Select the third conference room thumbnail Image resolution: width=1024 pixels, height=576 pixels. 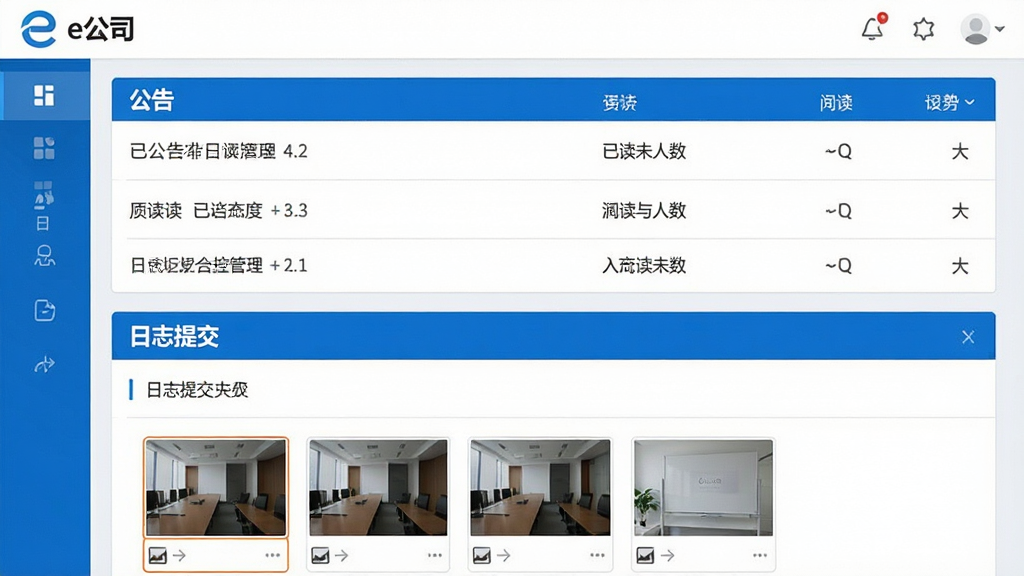pos(541,488)
